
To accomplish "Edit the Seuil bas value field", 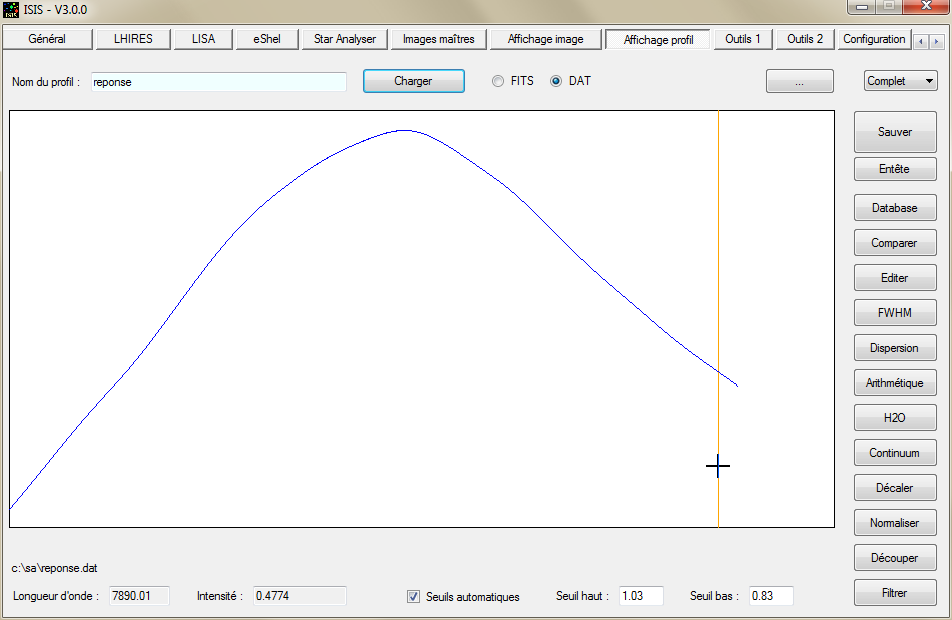I will (770, 596).
